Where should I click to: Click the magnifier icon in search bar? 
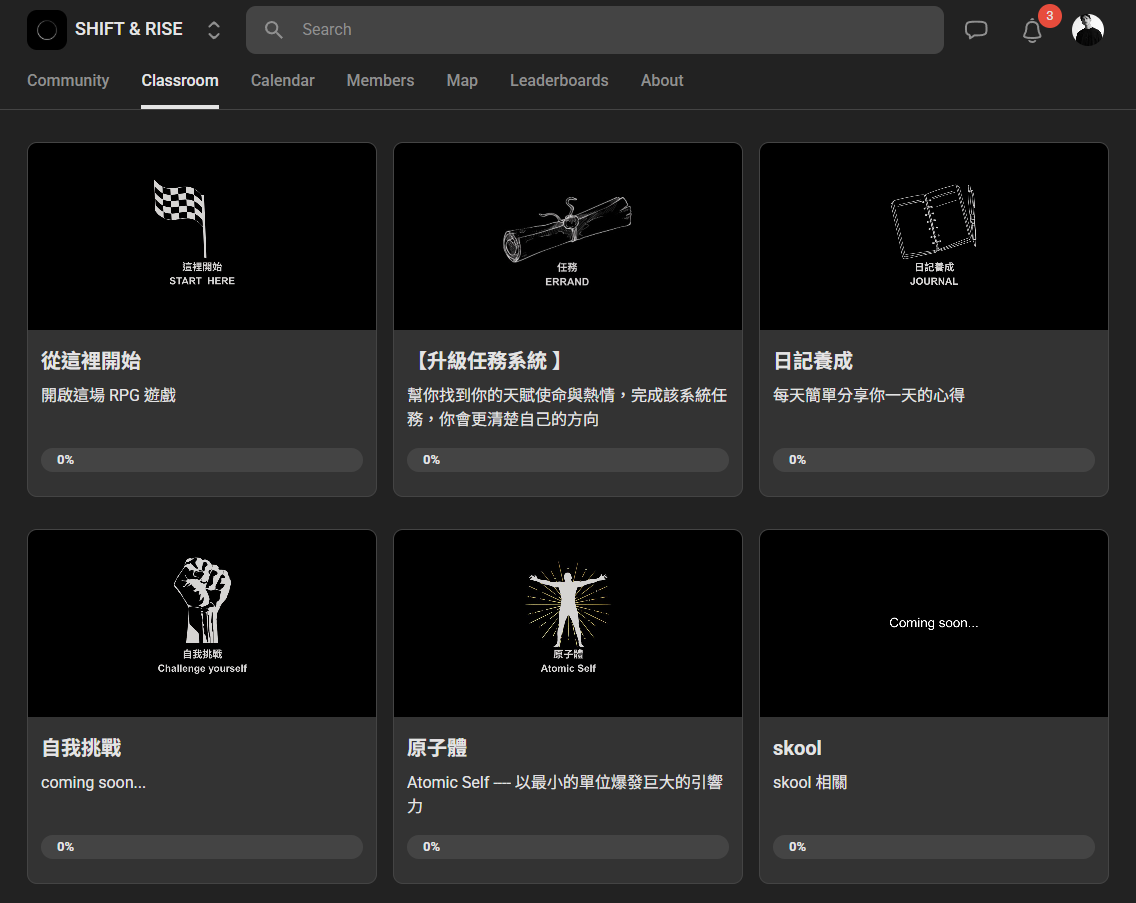coord(274,30)
